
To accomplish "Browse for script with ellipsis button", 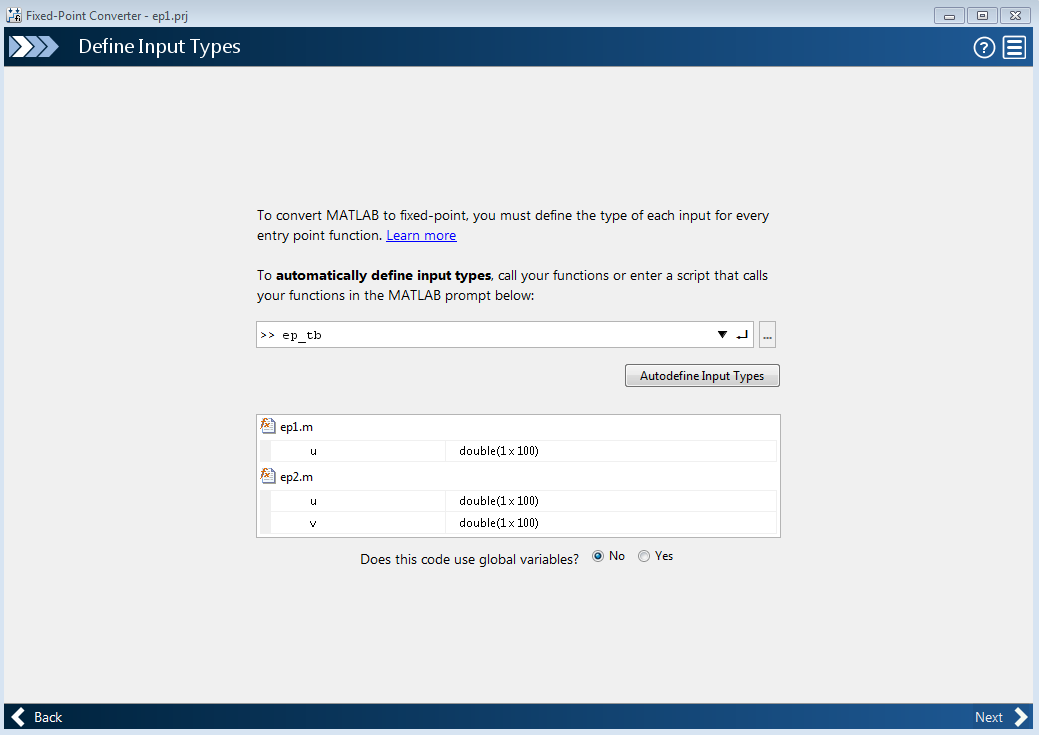I will (767, 335).
